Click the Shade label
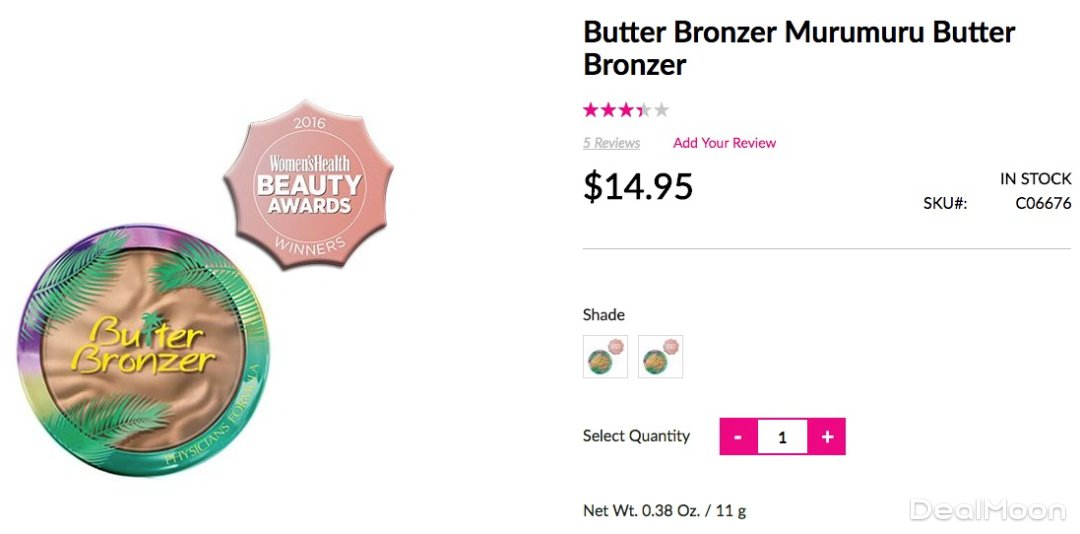Screen dimensions: 1080x534 pyautogui.click(x=603, y=315)
